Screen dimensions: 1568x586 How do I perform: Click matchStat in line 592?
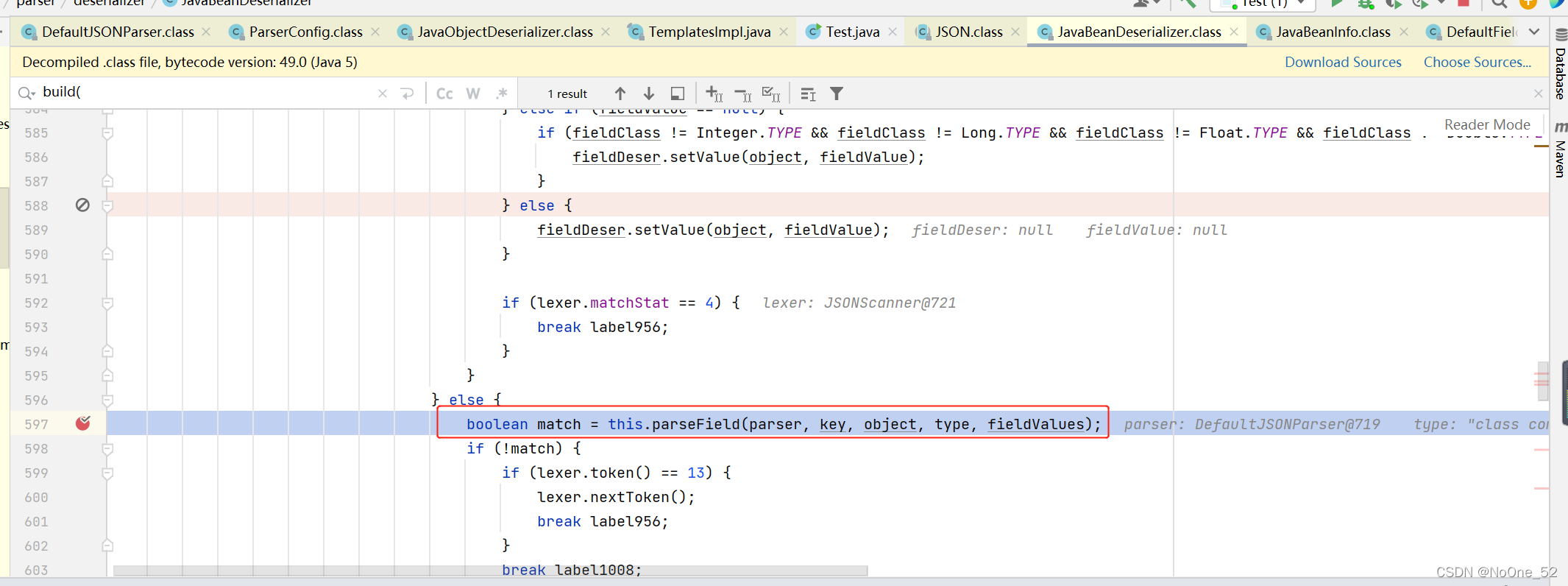630,303
